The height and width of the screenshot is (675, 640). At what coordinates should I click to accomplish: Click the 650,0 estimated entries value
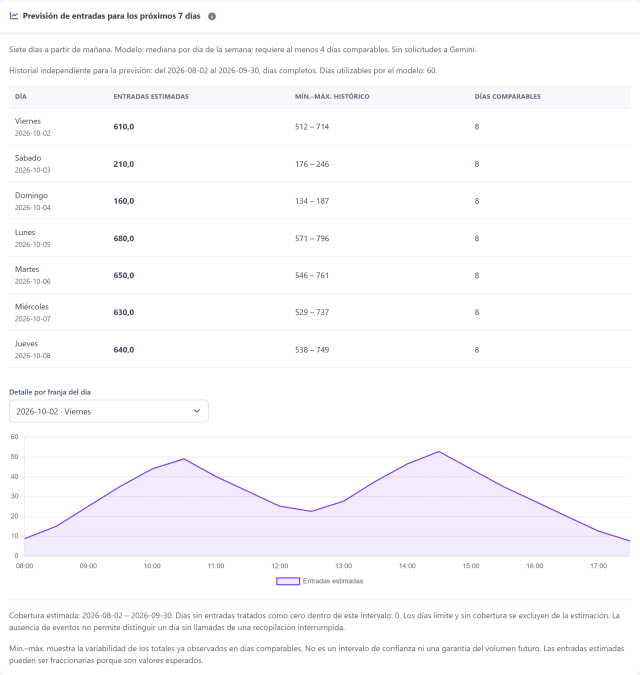point(124,276)
